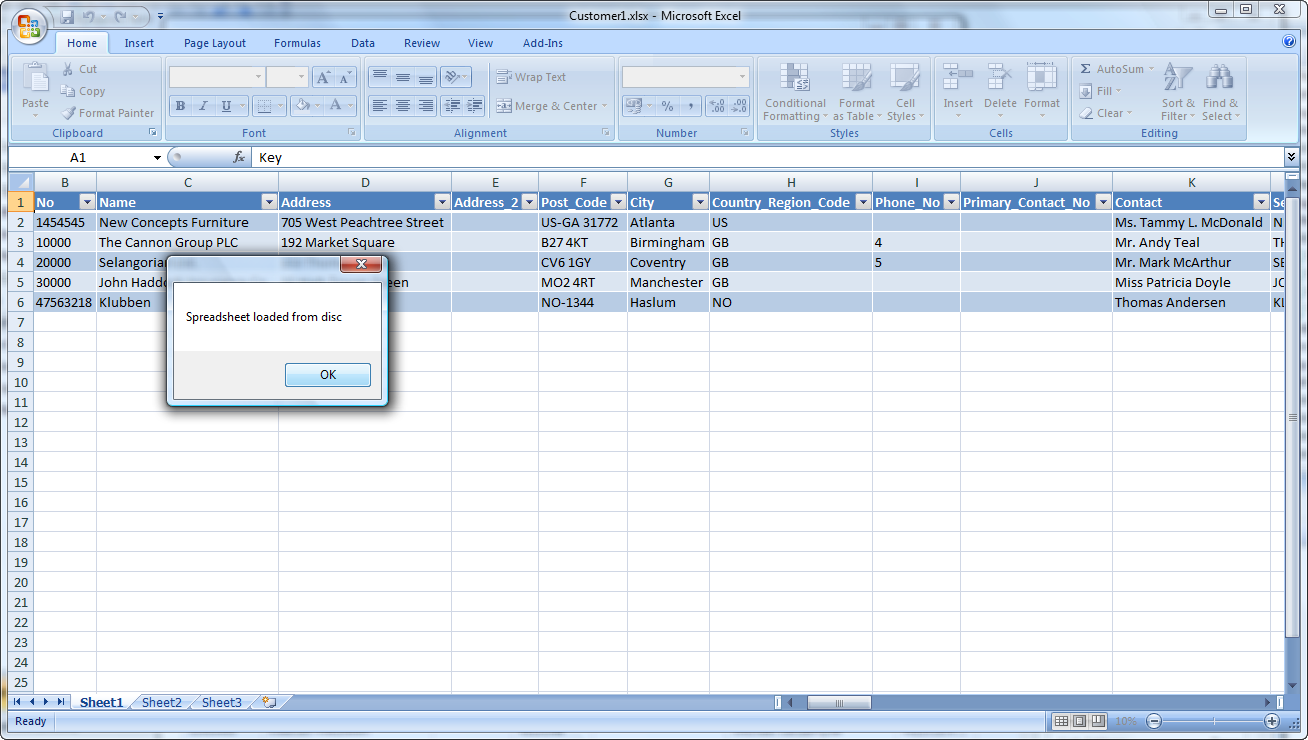The height and width of the screenshot is (740, 1308).
Task: Toggle Align Text Left
Action: tap(379, 106)
